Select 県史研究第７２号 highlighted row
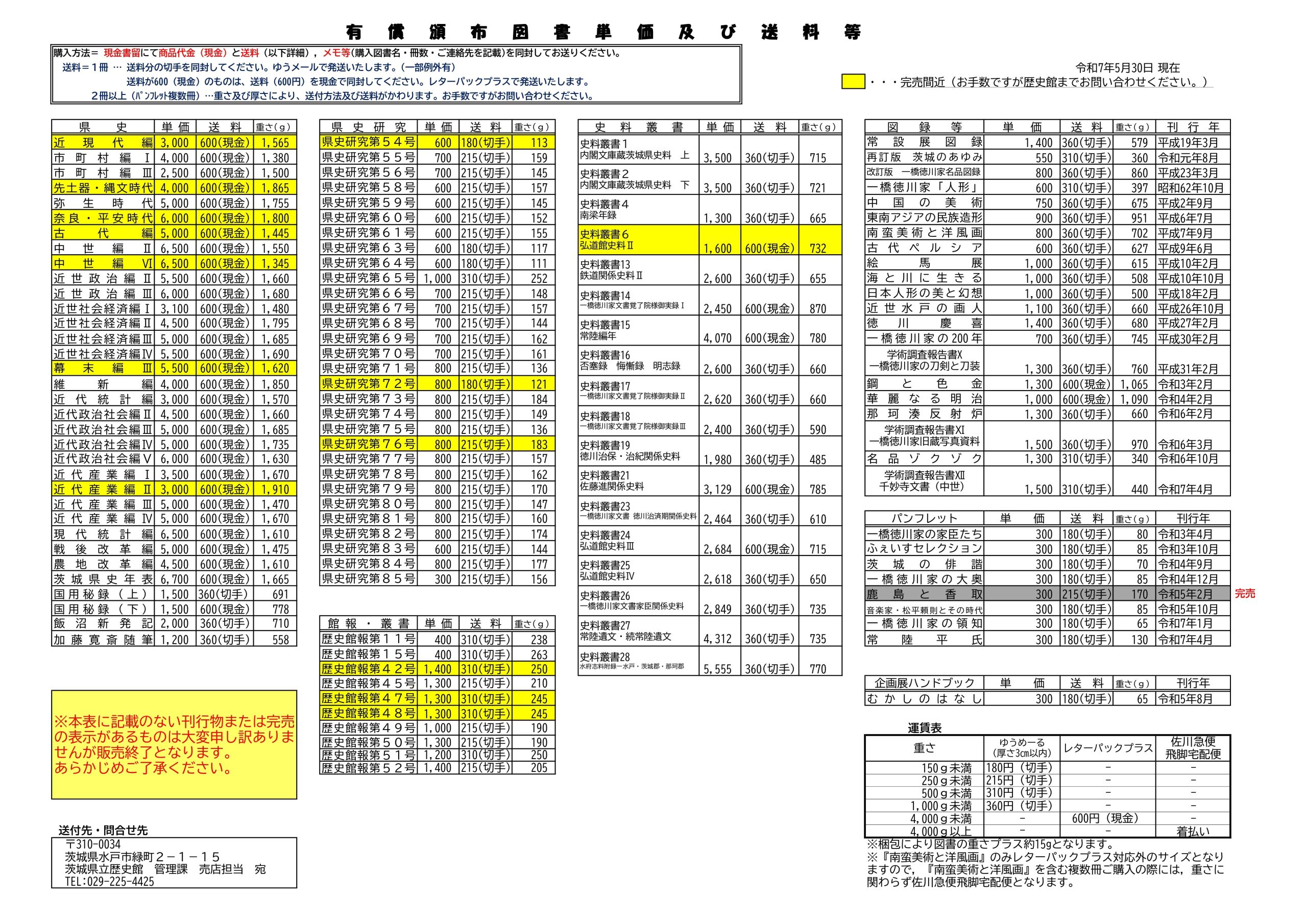Viewport: 1307px width, 924px height. click(437, 384)
